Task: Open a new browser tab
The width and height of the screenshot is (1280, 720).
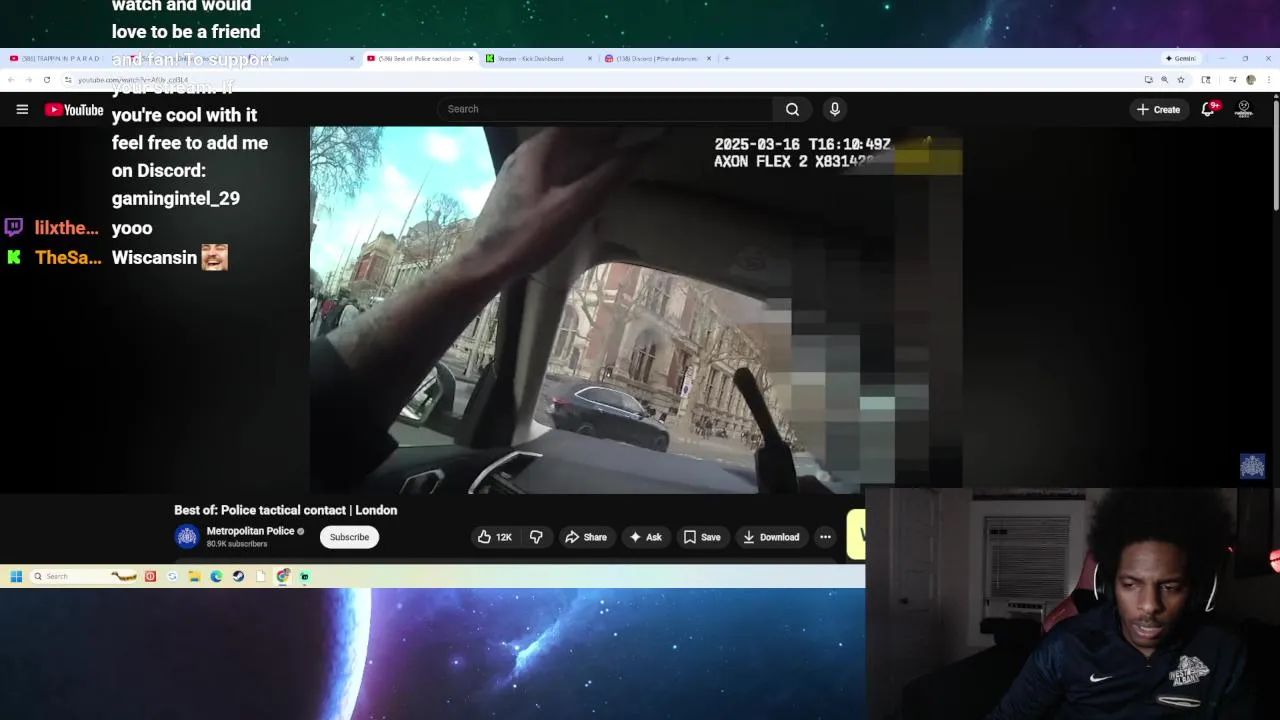Action: pos(727,58)
